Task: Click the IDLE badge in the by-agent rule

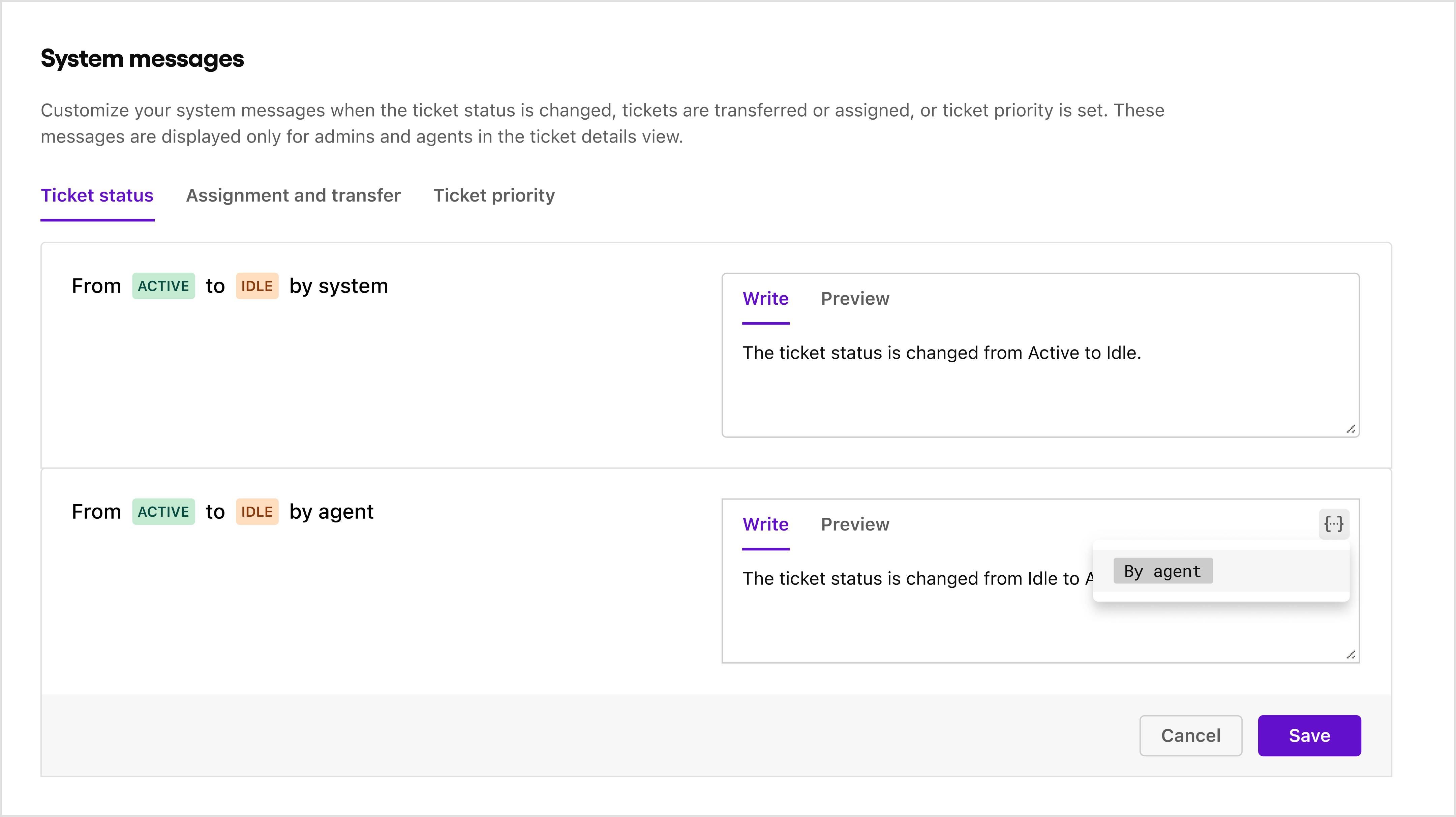Action: coord(257,512)
